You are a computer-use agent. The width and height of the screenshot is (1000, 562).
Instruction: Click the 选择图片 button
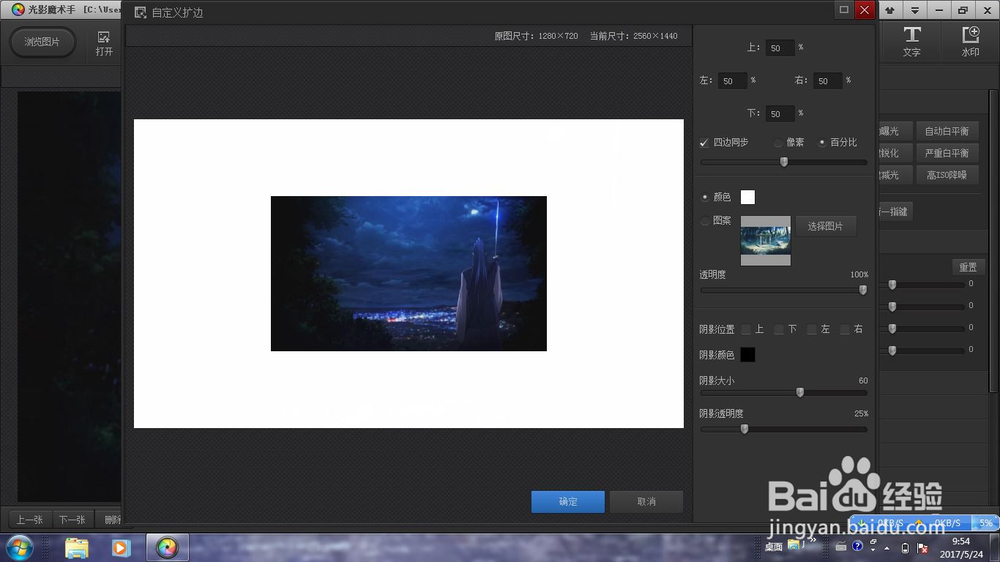point(825,226)
